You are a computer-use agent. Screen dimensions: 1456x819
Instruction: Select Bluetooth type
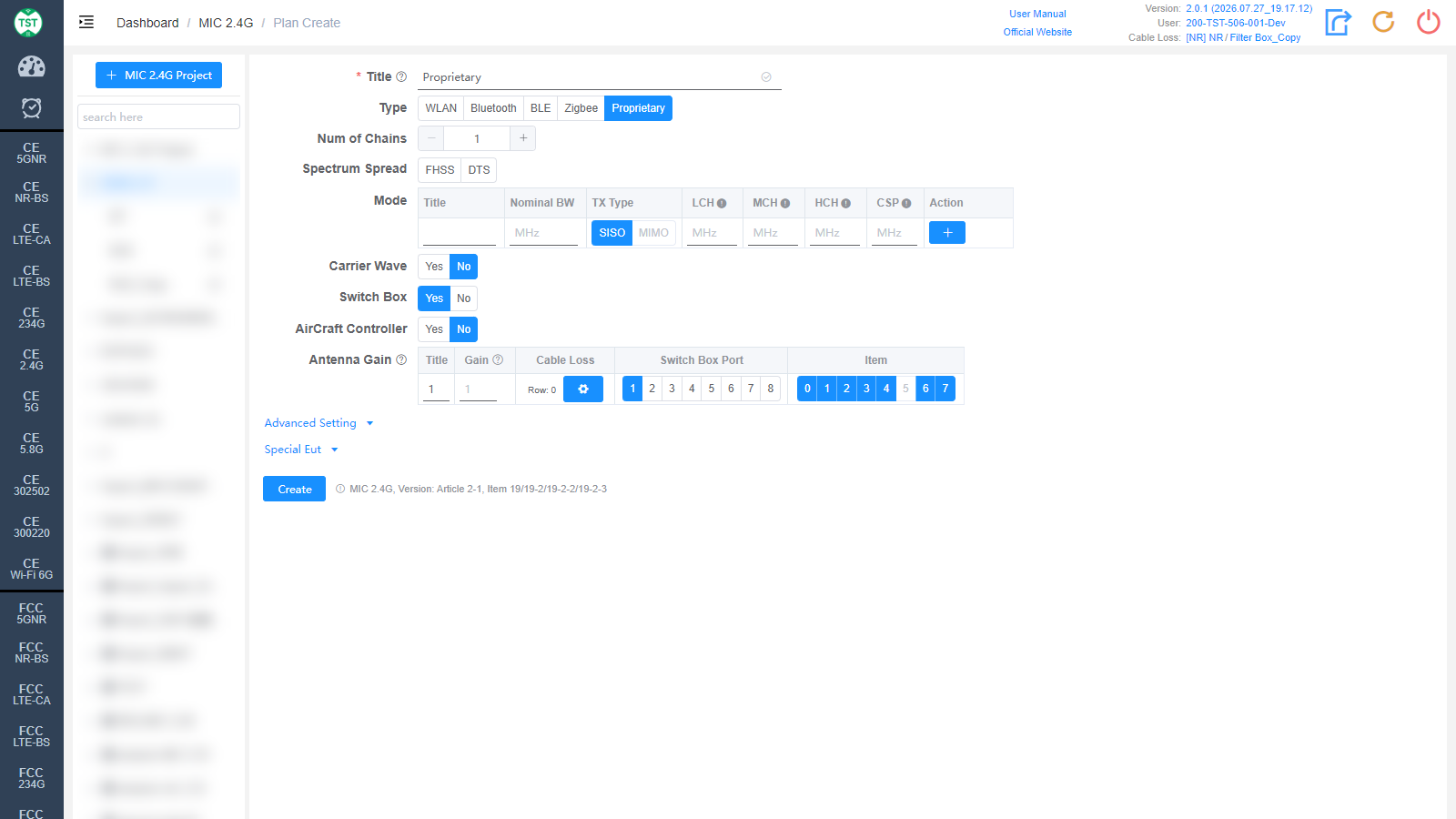click(493, 108)
